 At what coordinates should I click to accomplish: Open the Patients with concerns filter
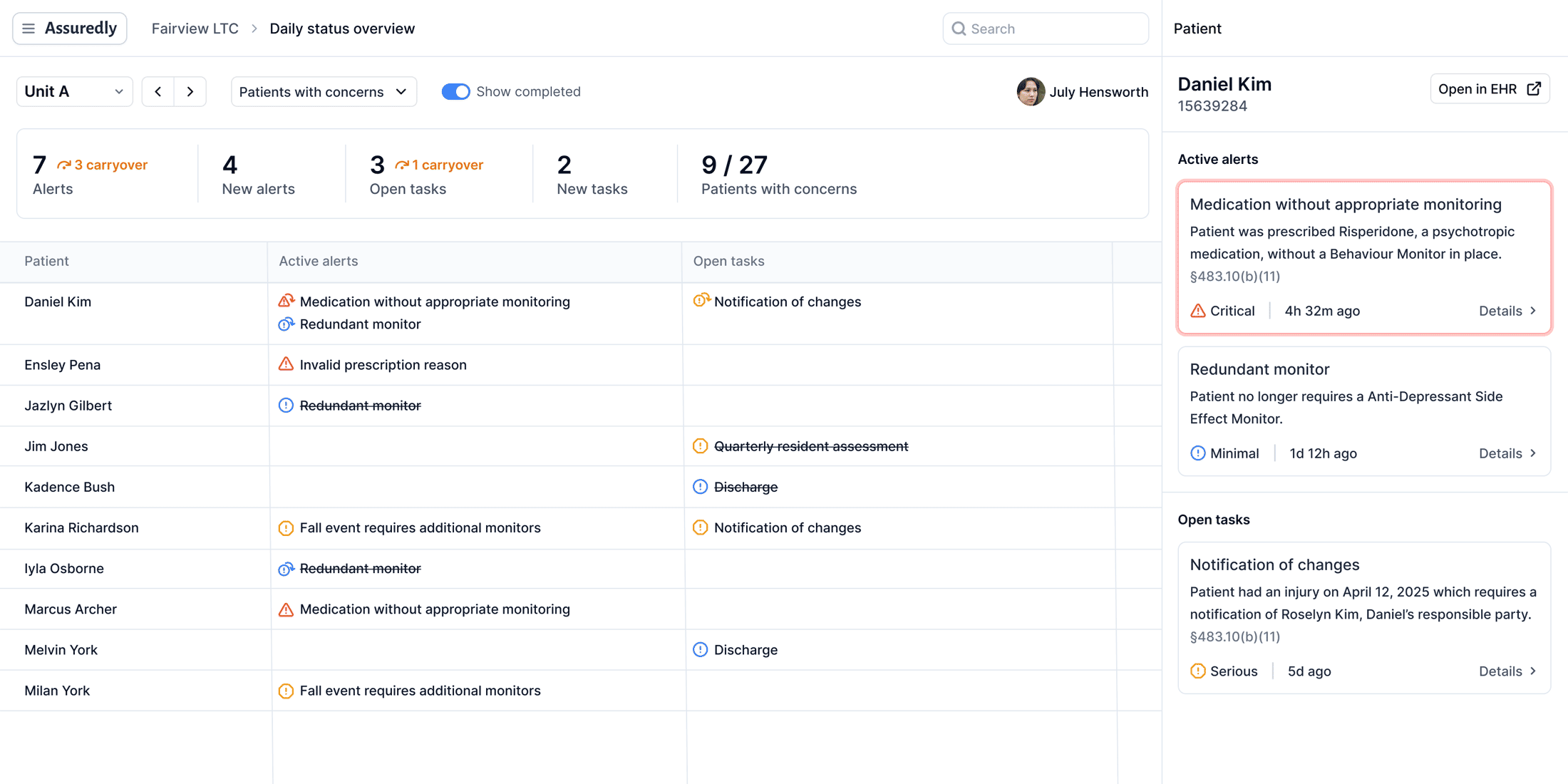pyautogui.click(x=323, y=91)
